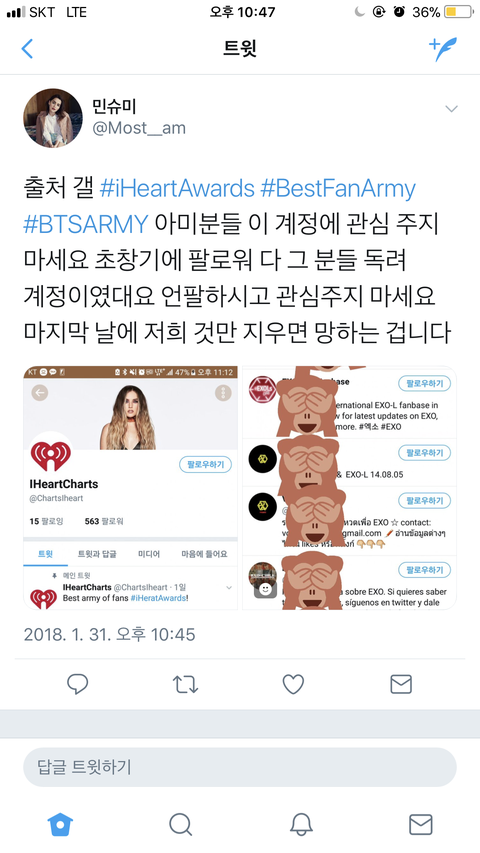The height and width of the screenshot is (853, 480).
Task: Open the #iHeartAwards hashtag
Action: pos(177,189)
